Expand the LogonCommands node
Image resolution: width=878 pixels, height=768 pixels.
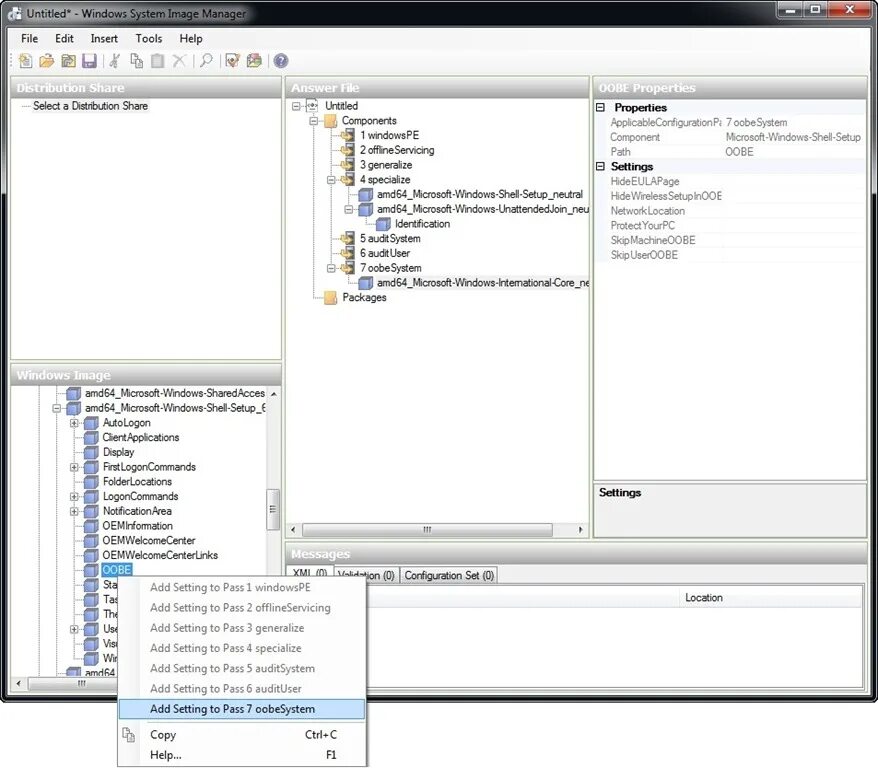(74, 497)
